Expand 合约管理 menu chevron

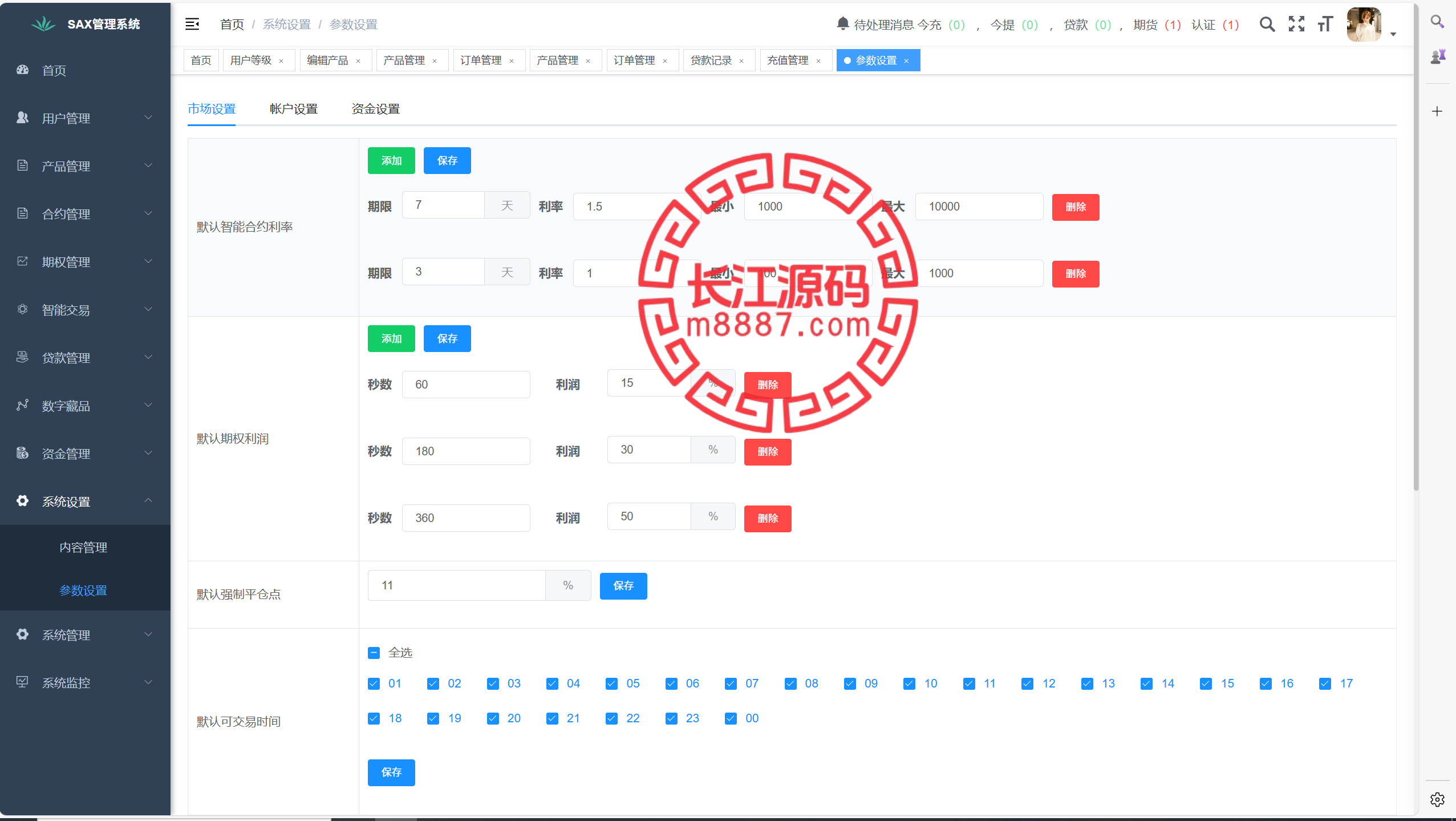148,213
